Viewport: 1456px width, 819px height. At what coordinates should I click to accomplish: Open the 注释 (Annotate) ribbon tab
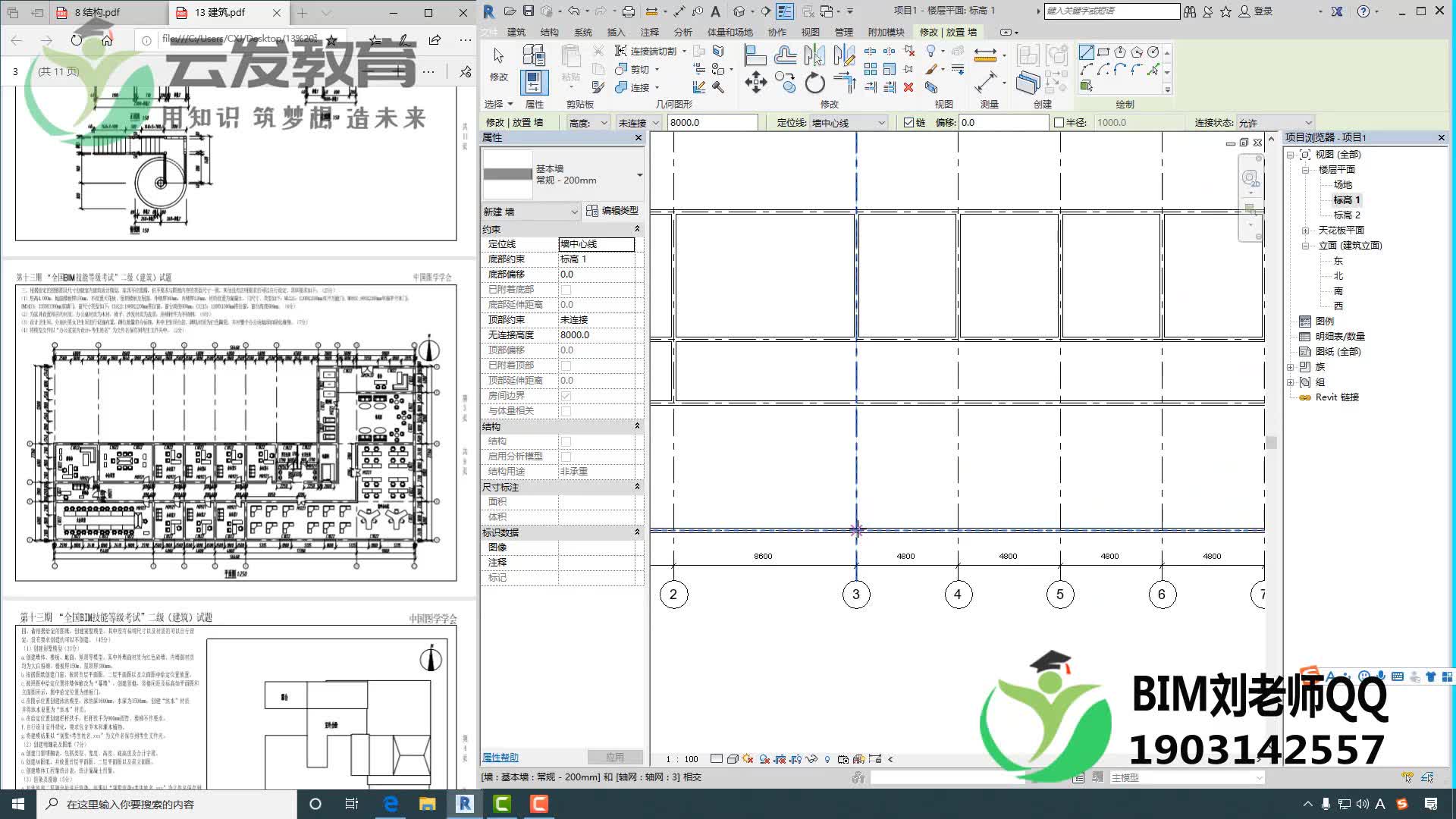tap(649, 32)
